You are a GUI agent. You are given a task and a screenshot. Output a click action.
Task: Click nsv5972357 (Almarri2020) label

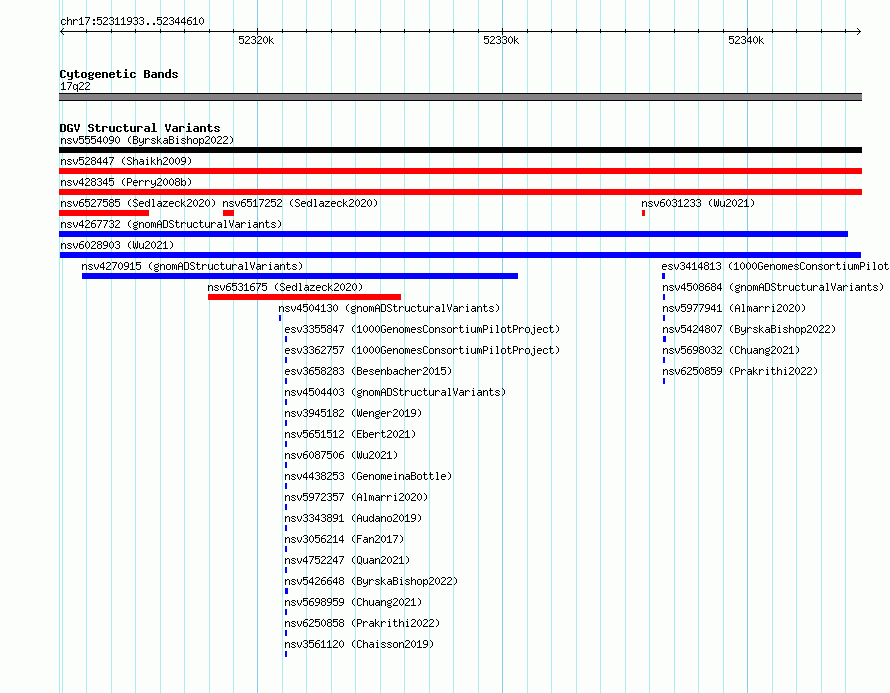(x=356, y=497)
